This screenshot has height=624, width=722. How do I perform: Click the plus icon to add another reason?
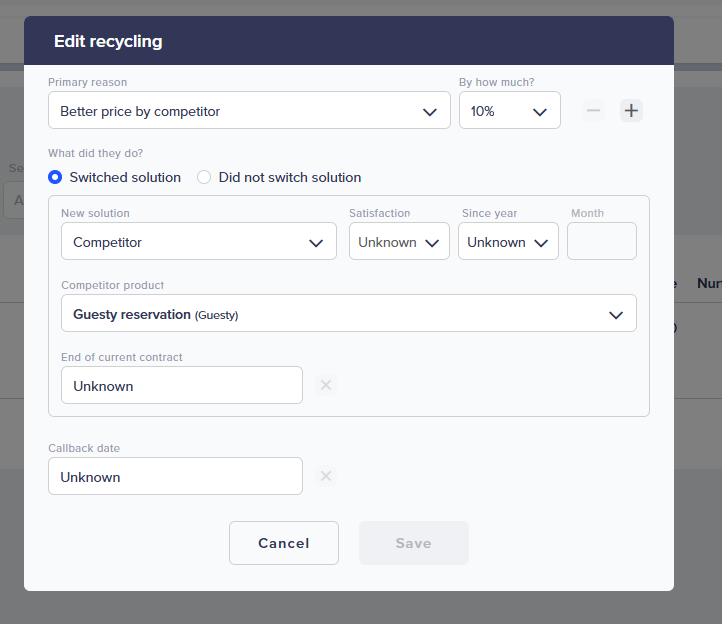click(631, 111)
